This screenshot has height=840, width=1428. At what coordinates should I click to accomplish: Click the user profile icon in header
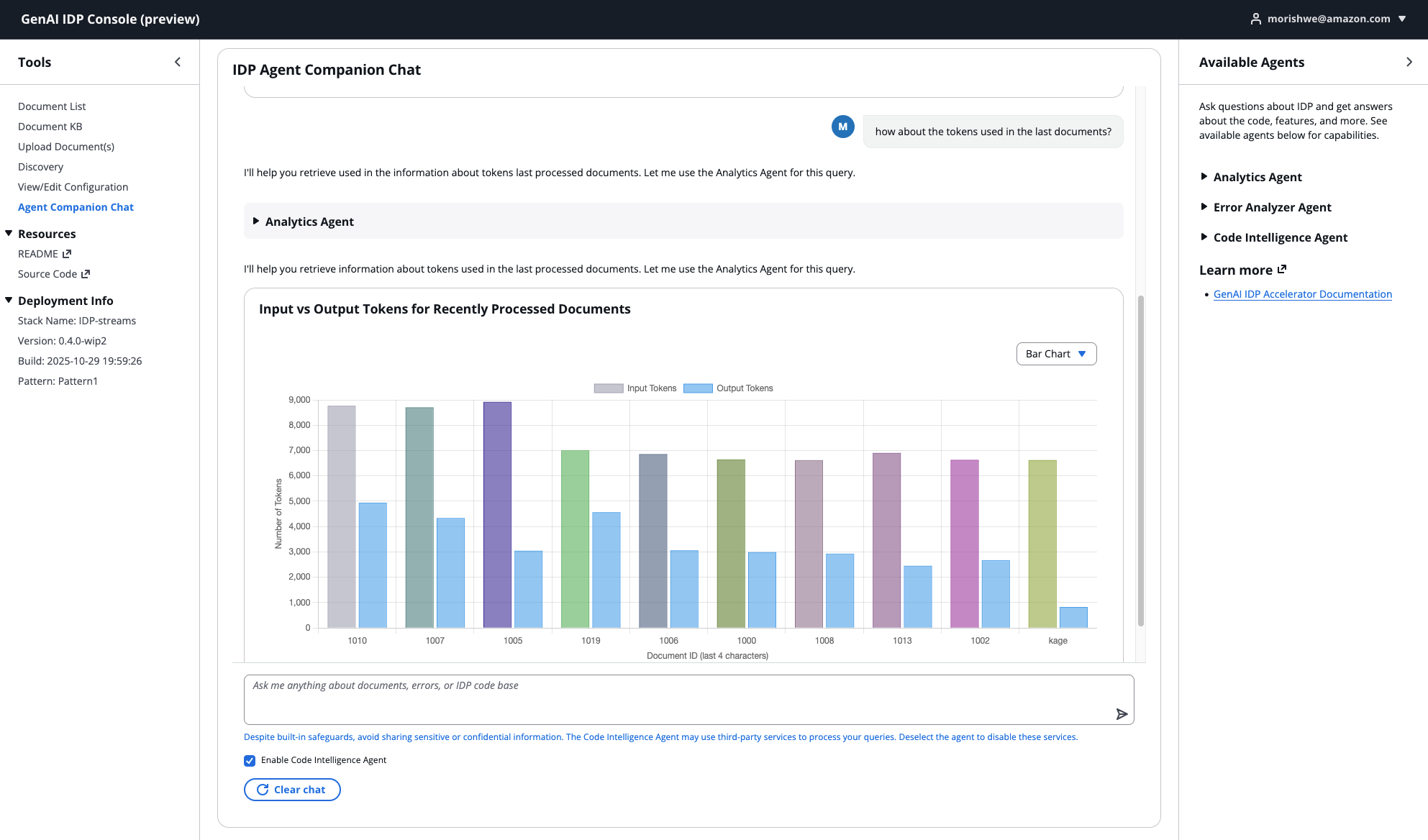coord(1255,19)
